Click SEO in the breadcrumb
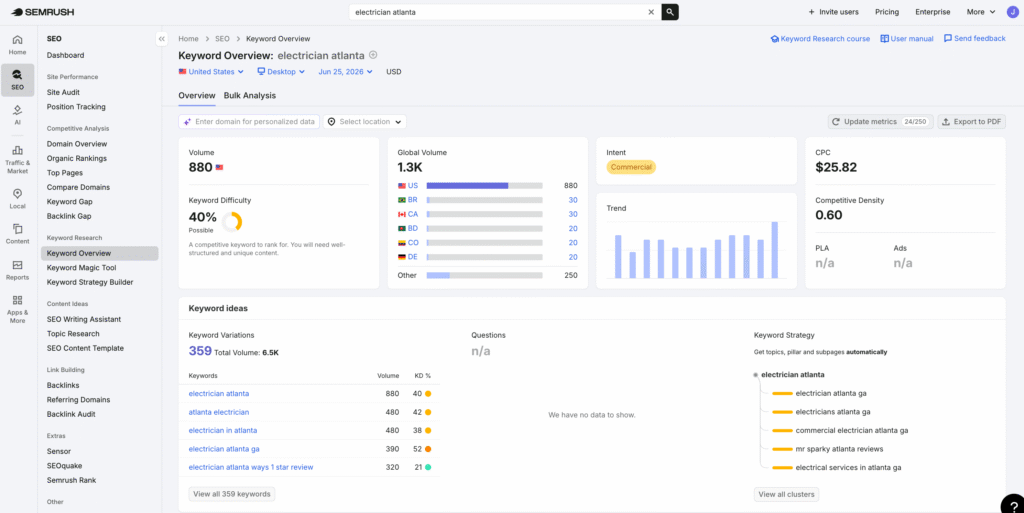 pyautogui.click(x=222, y=39)
